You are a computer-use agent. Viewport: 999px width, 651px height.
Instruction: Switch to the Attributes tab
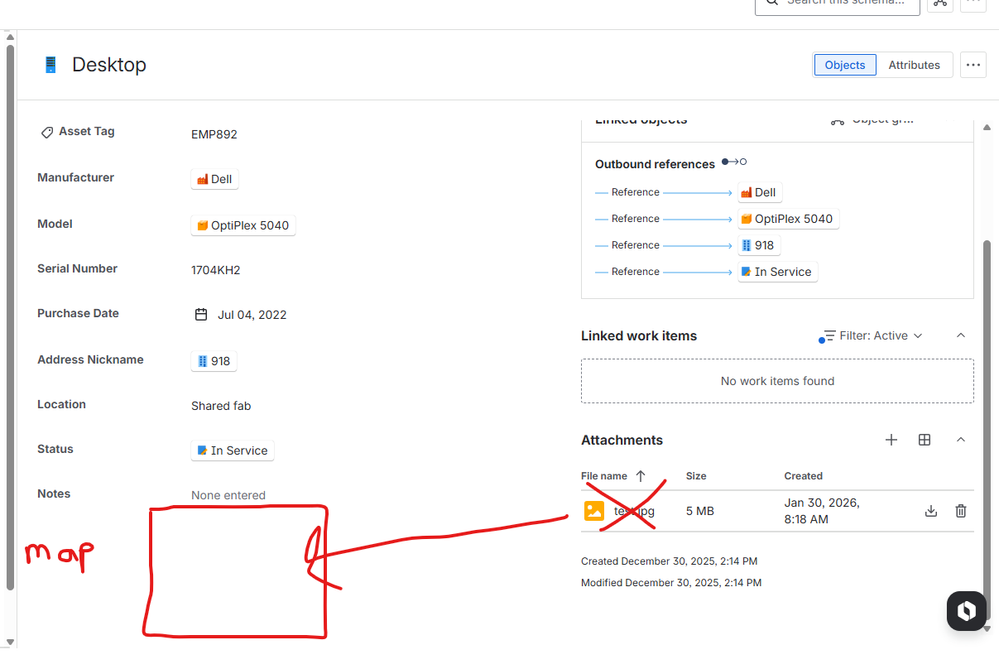tap(914, 65)
